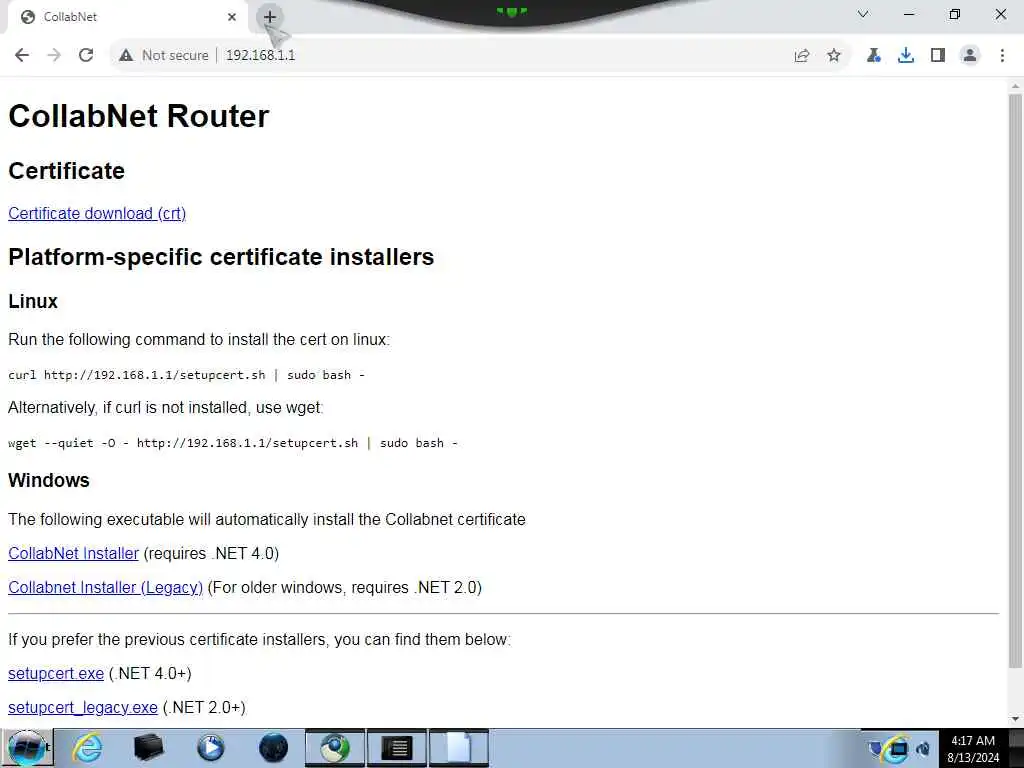
Task: Click the wget --quiet command text
Action: [232, 443]
